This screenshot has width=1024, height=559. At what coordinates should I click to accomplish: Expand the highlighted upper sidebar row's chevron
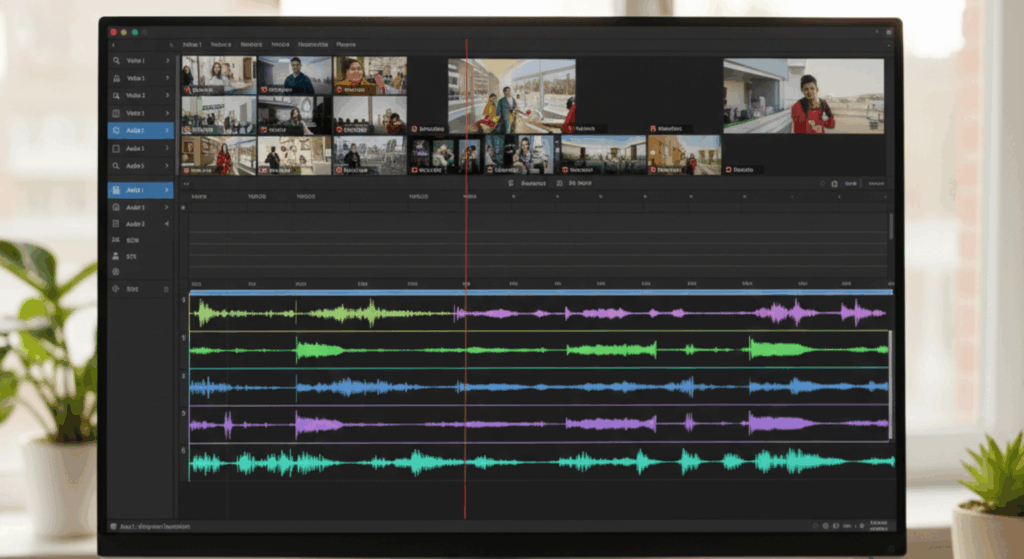[166, 131]
